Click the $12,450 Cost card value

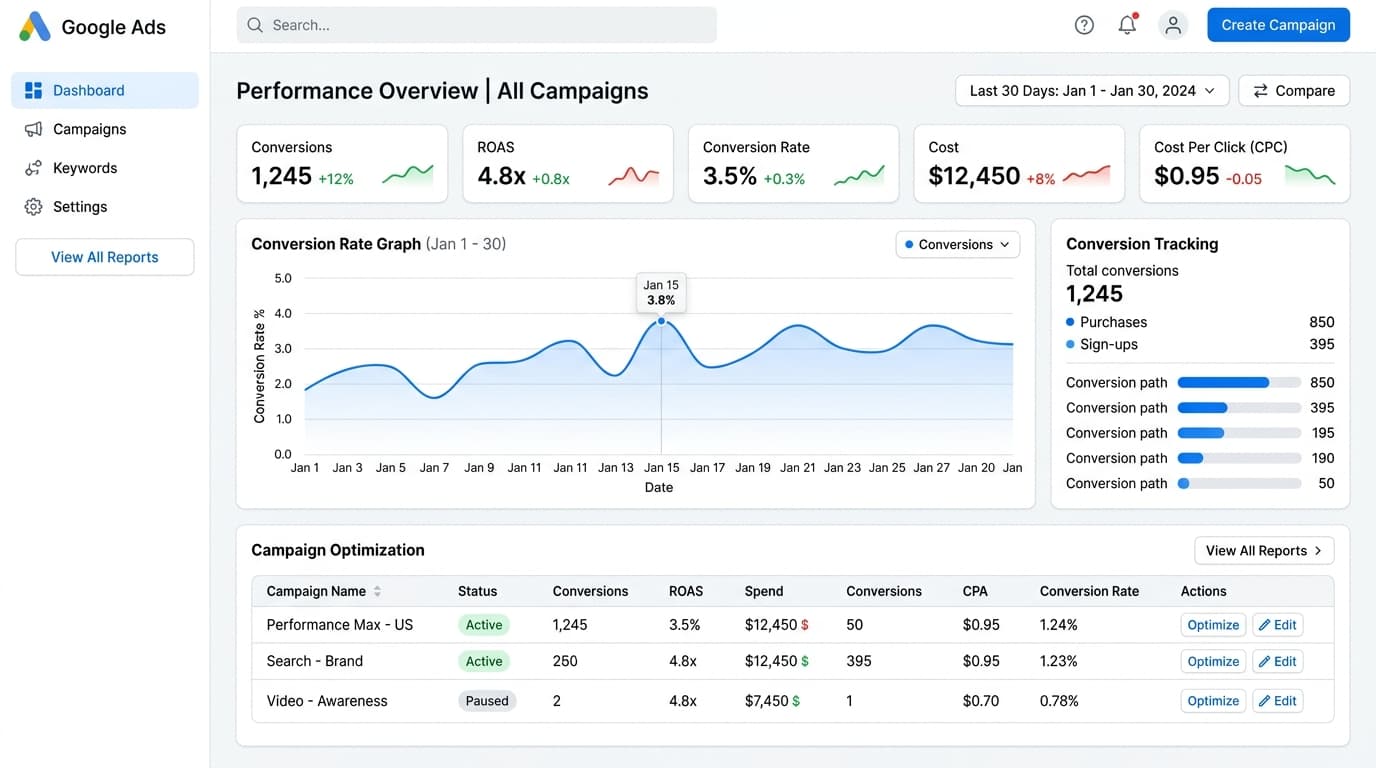click(x=974, y=176)
